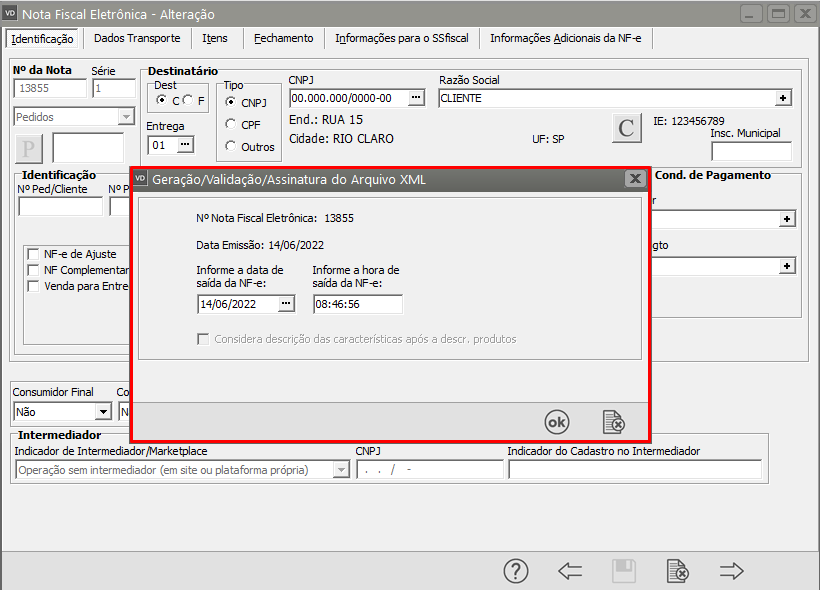Open date picker for data de saída
Screen dimensions: 820x590
click(x=286, y=304)
